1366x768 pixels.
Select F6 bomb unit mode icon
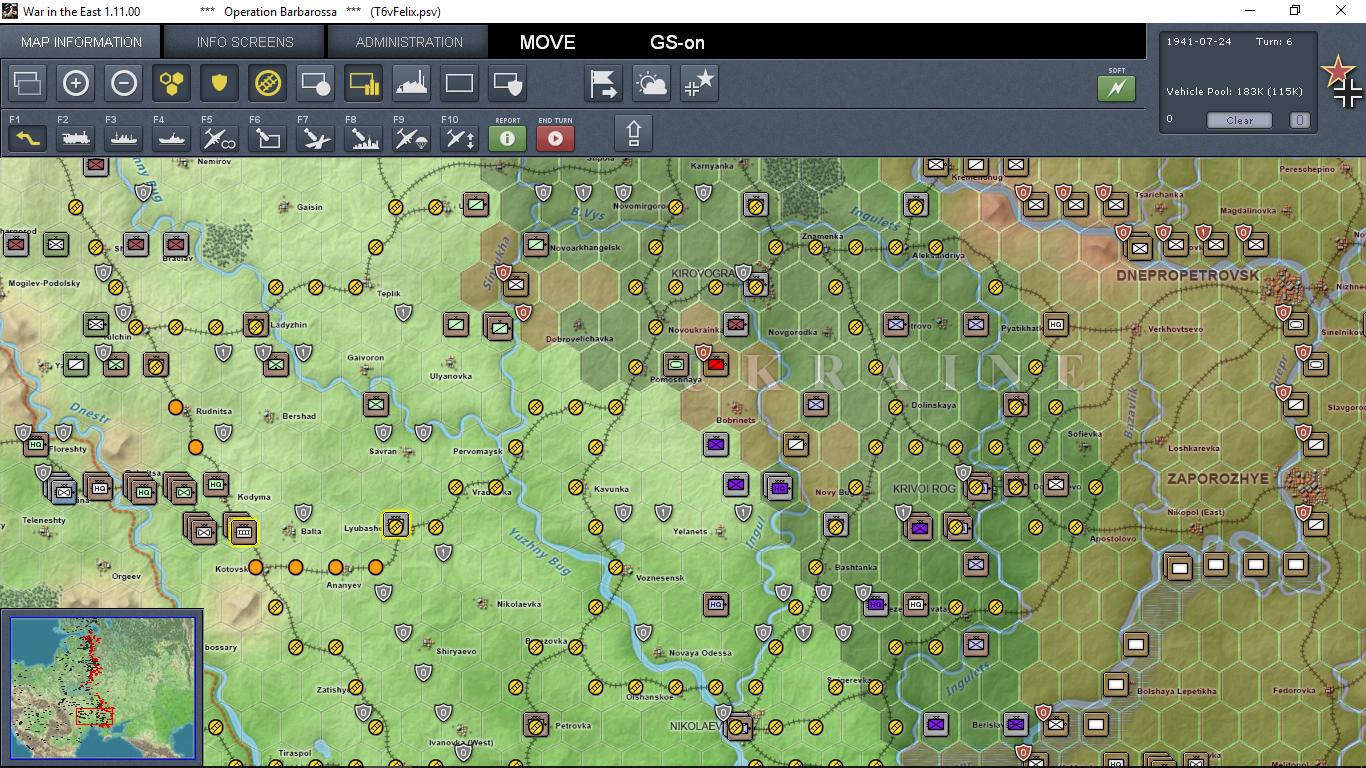point(268,138)
